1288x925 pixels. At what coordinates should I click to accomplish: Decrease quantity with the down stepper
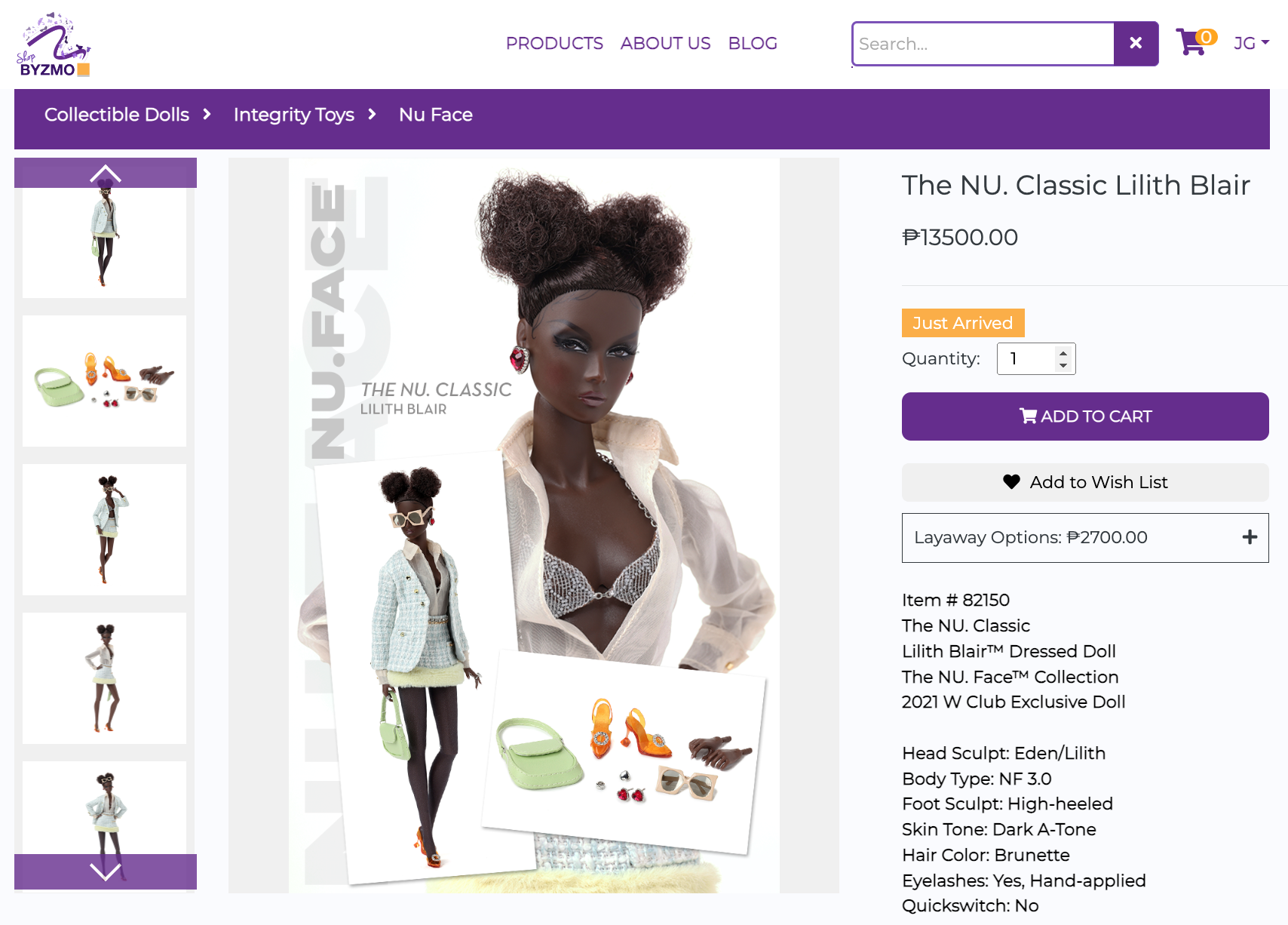(x=1063, y=365)
